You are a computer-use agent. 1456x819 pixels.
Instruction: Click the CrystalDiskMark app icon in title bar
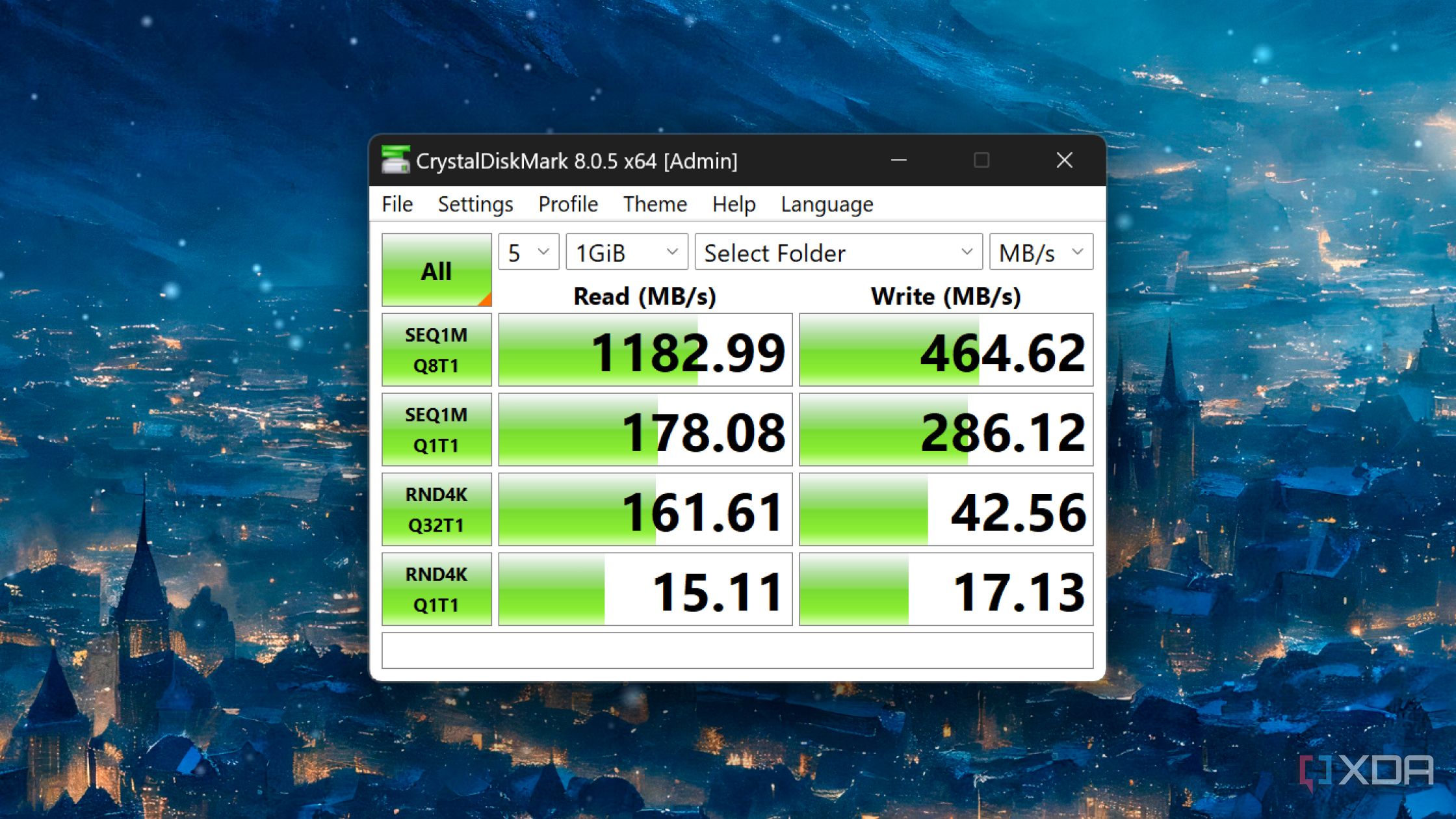point(395,160)
